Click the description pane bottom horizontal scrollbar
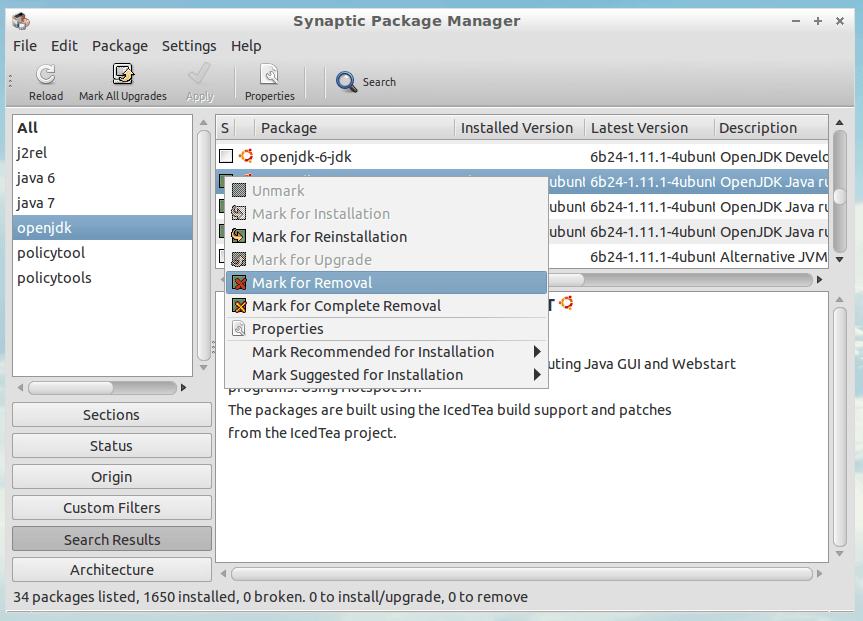This screenshot has width=863, height=621. pyautogui.click(x=522, y=574)
